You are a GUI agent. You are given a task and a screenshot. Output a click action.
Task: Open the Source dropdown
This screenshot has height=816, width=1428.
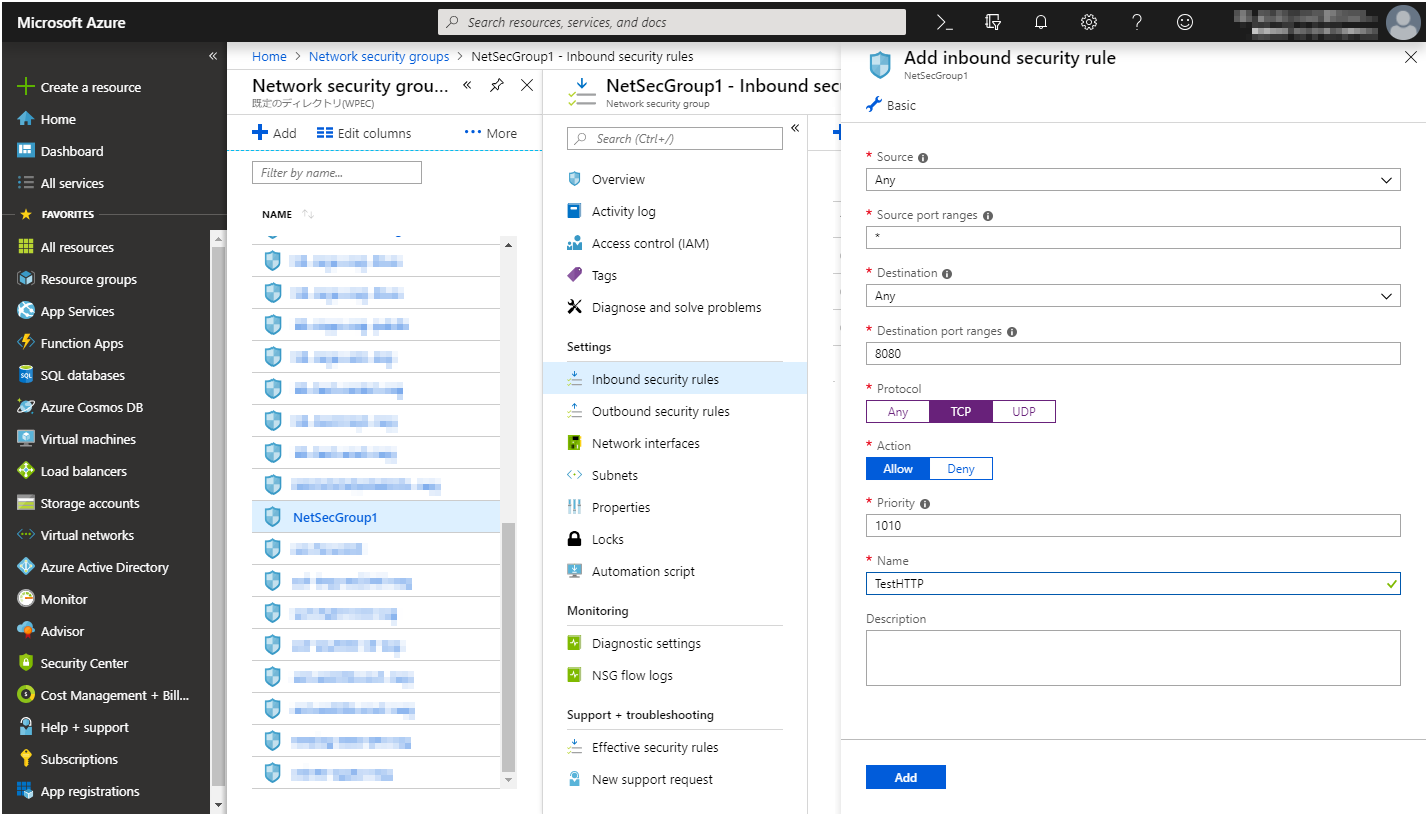(1132, 180)
